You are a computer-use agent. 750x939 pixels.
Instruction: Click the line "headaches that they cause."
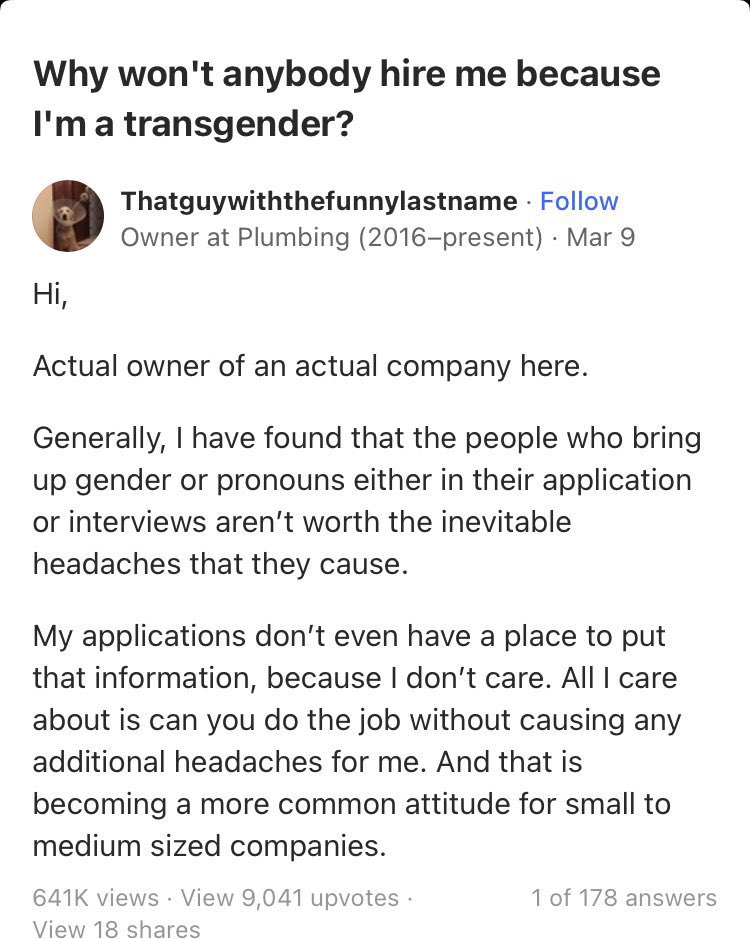pos(221,563)
